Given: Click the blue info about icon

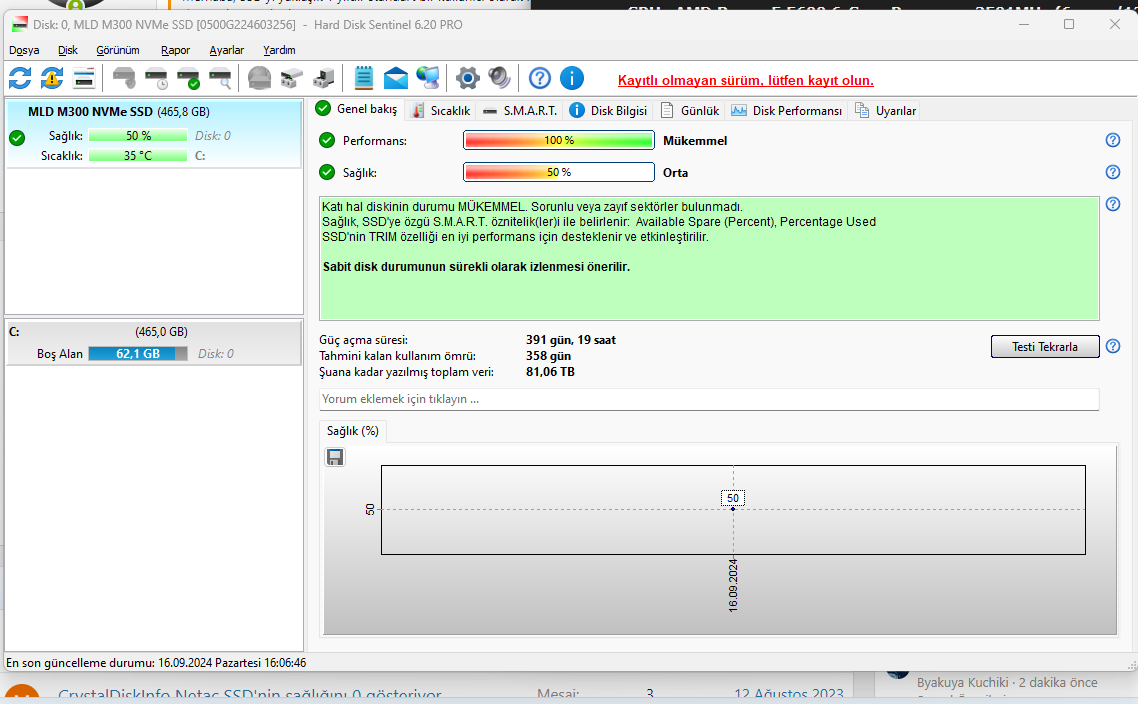Looking at the screenshot, I should 572,78.
